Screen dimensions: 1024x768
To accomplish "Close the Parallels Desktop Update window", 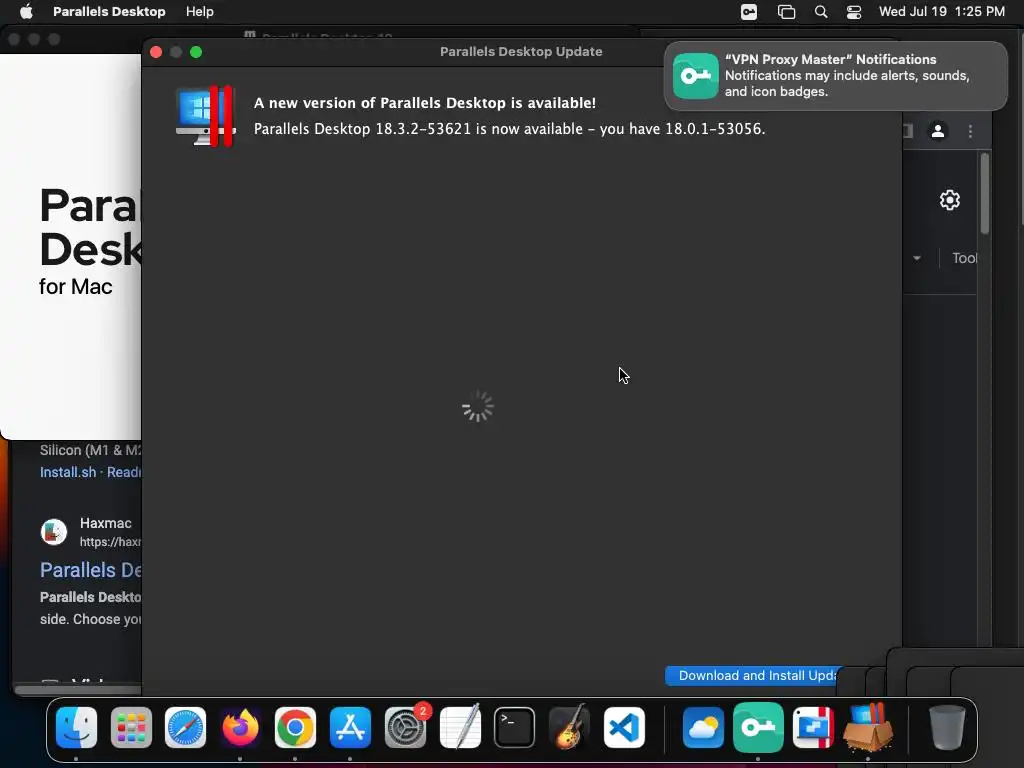I will click(156, 52).
